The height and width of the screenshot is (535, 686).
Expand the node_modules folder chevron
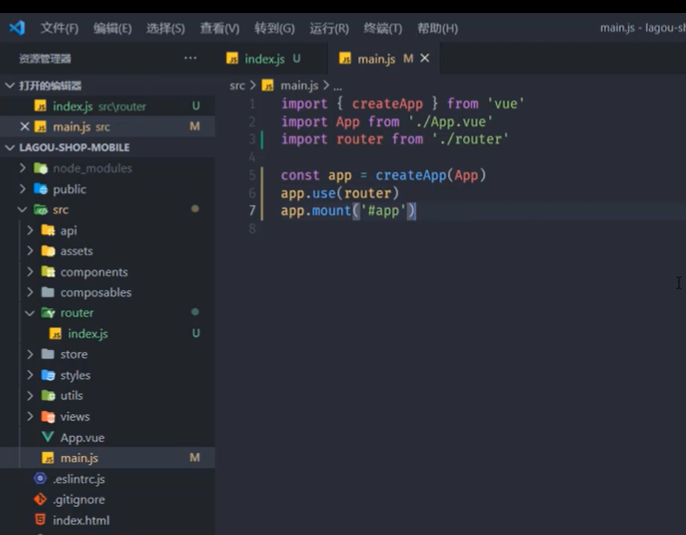[23, 168]
